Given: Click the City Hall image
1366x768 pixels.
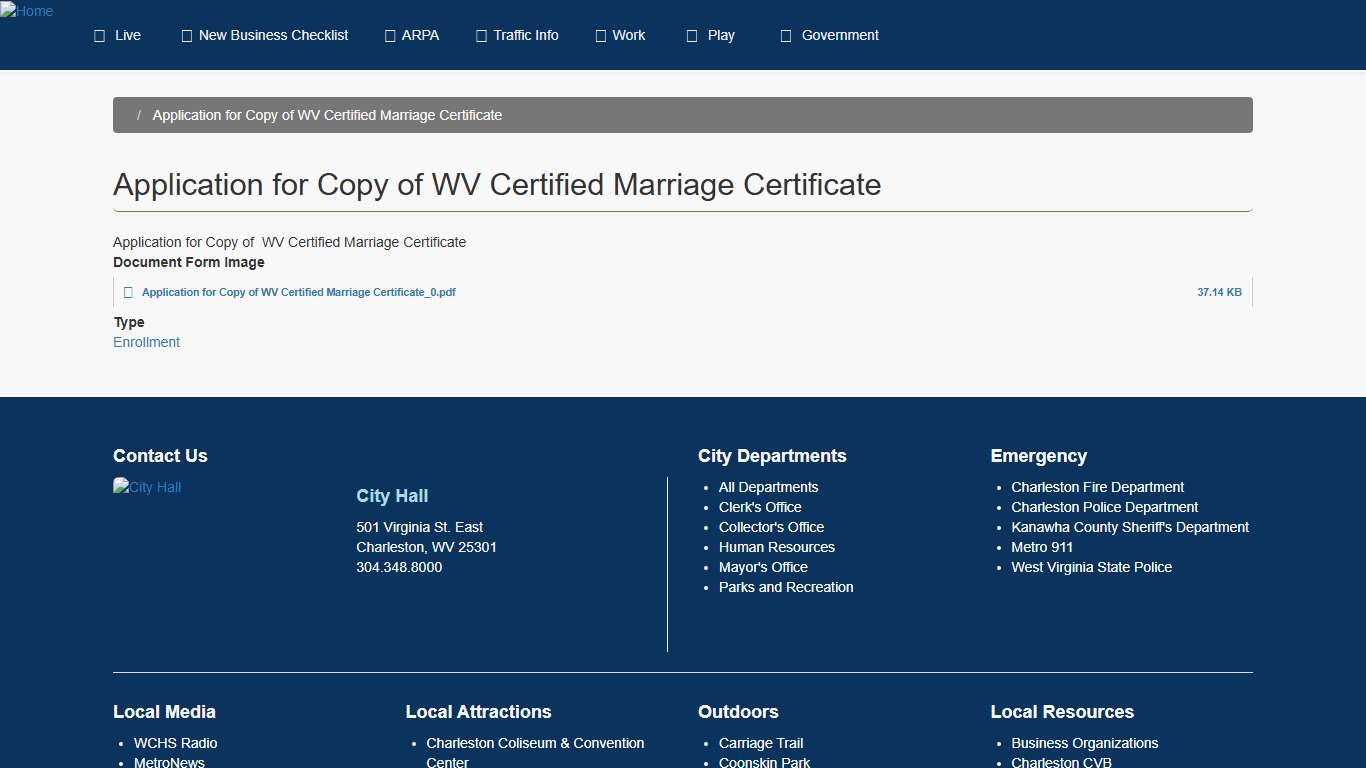Looking at the screenshot, I should [147, 487].
